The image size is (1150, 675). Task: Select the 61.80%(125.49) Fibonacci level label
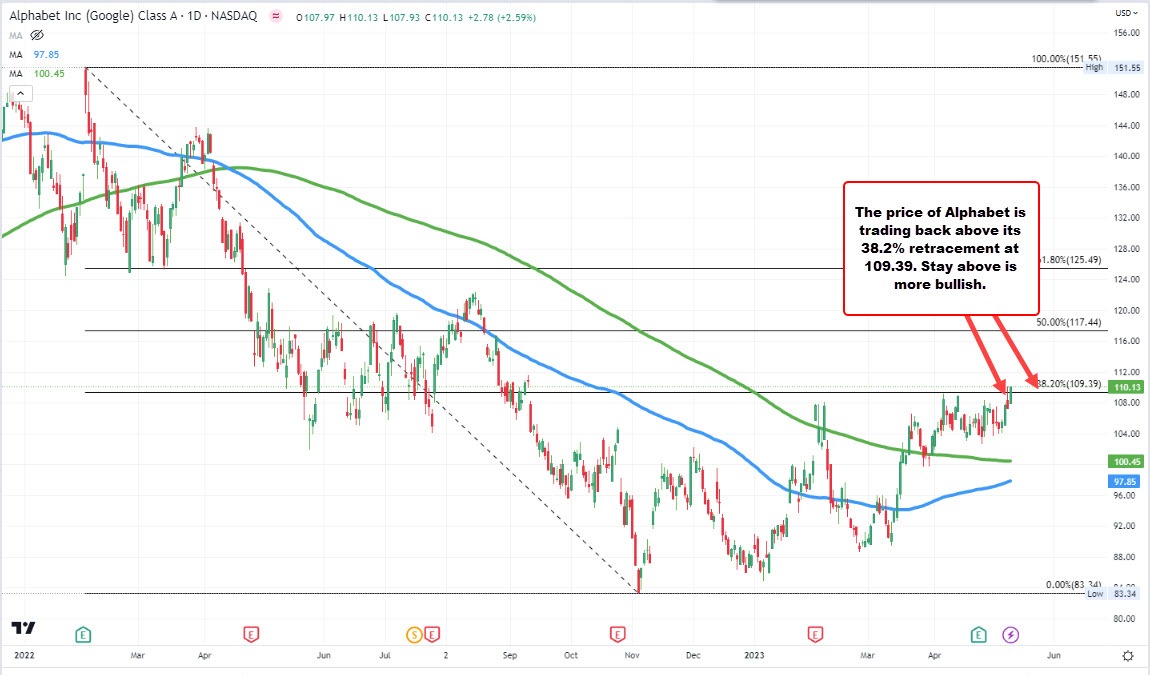pyautogui.click(x=1071, y=260)
